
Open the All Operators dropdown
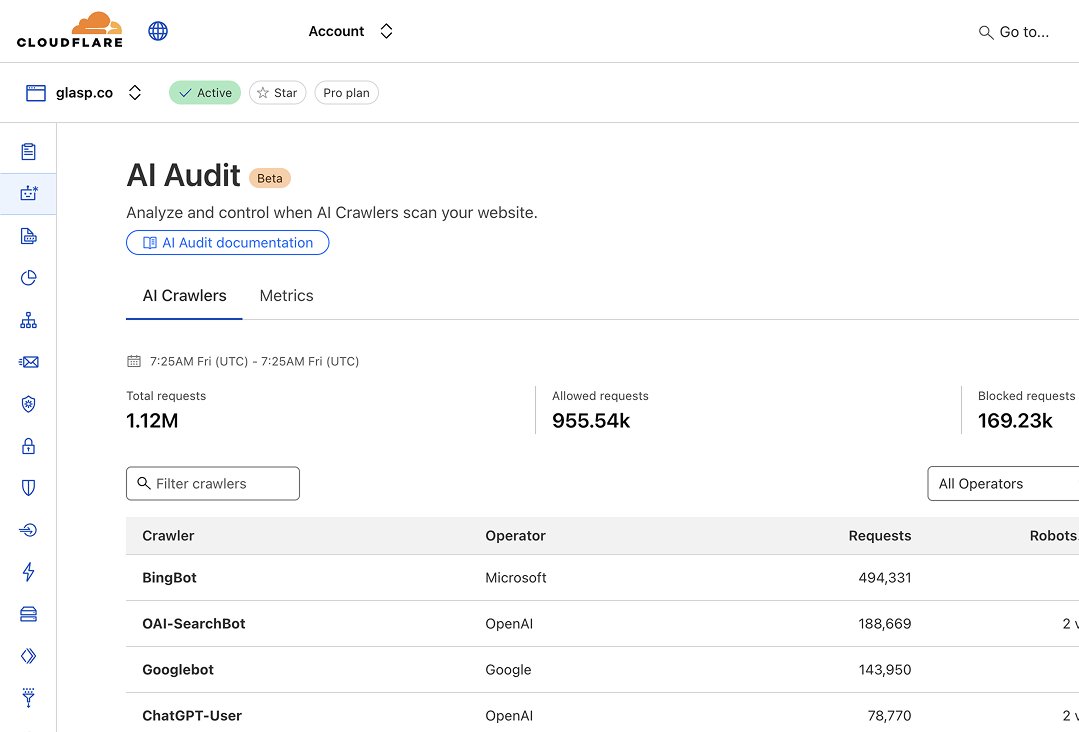click(x=1003, y=484)
